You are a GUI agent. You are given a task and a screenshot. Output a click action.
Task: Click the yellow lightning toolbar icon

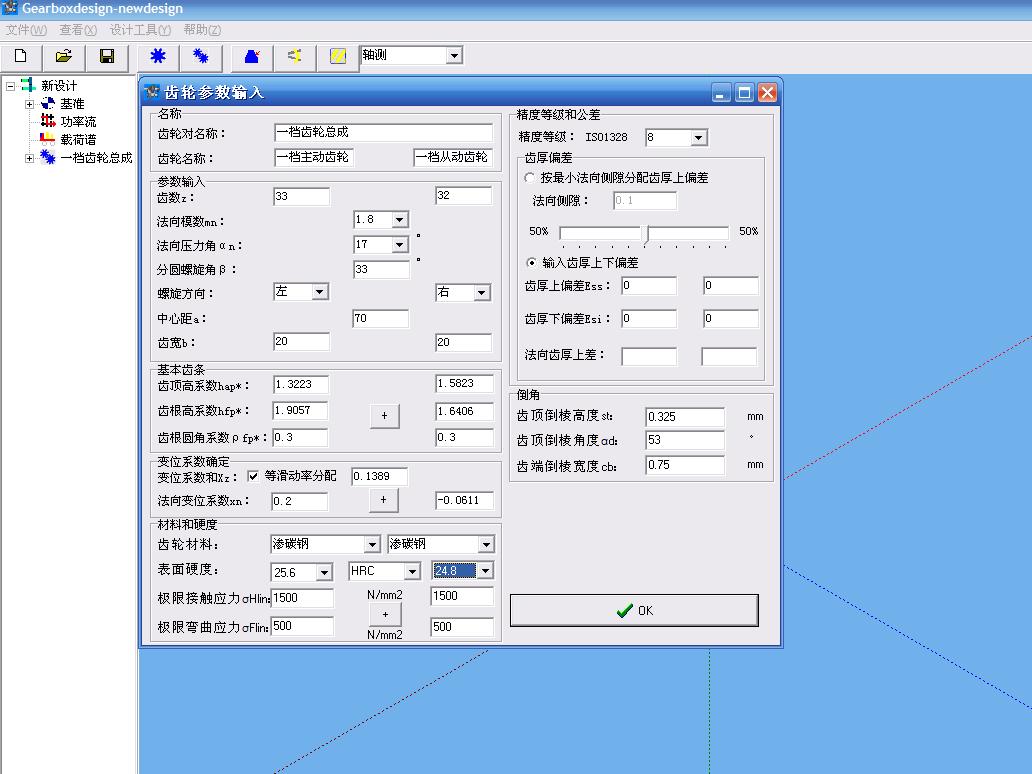[x=338, y=57]
